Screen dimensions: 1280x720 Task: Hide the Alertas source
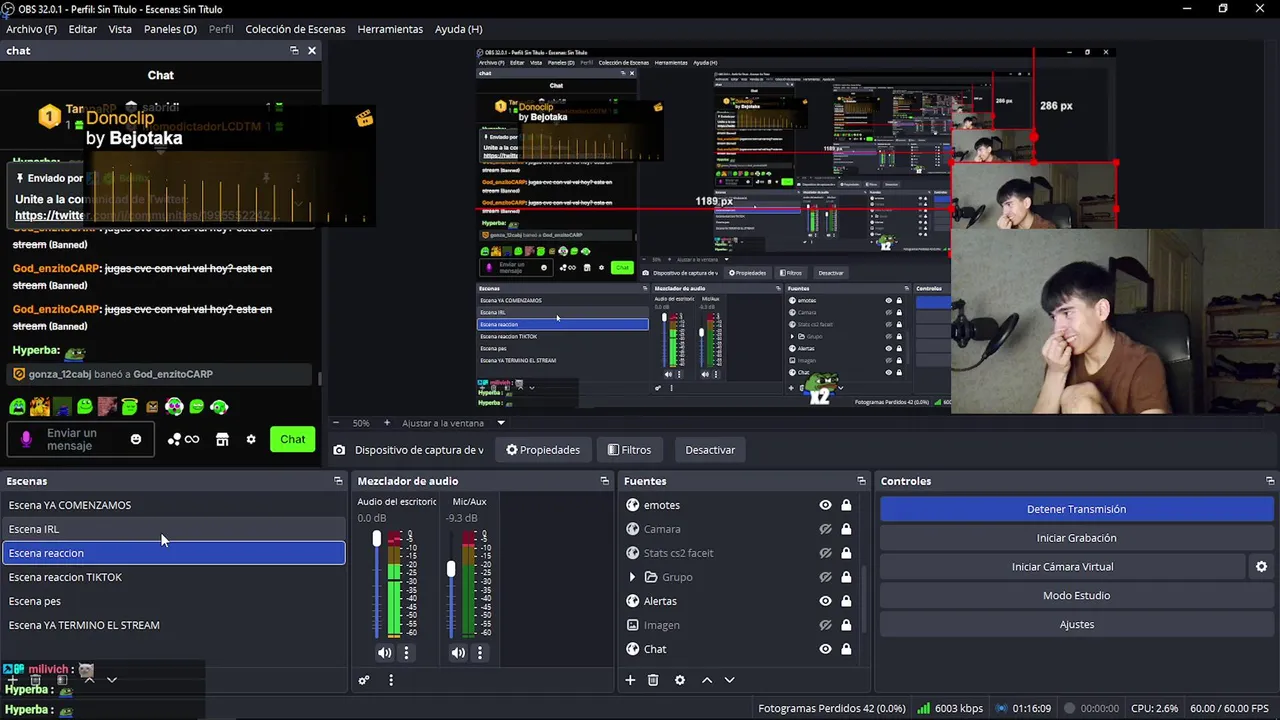[x=825, y=601]
